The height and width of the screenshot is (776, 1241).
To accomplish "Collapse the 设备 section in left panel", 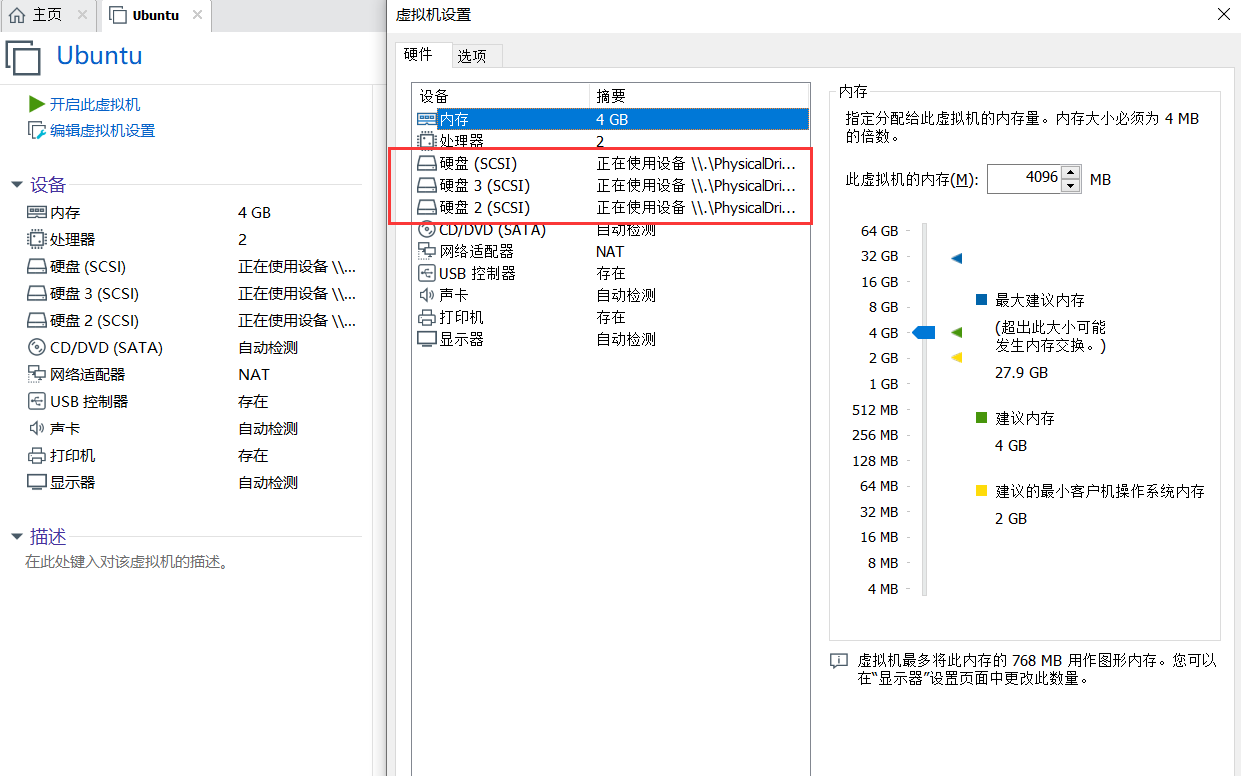I will tap(16, 185).
